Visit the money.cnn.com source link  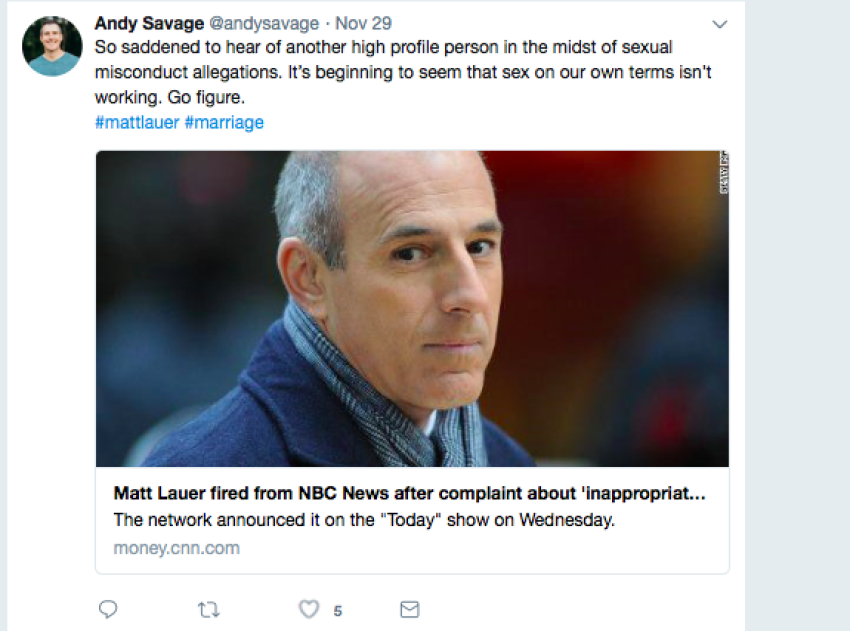click(x=177, y=548)
